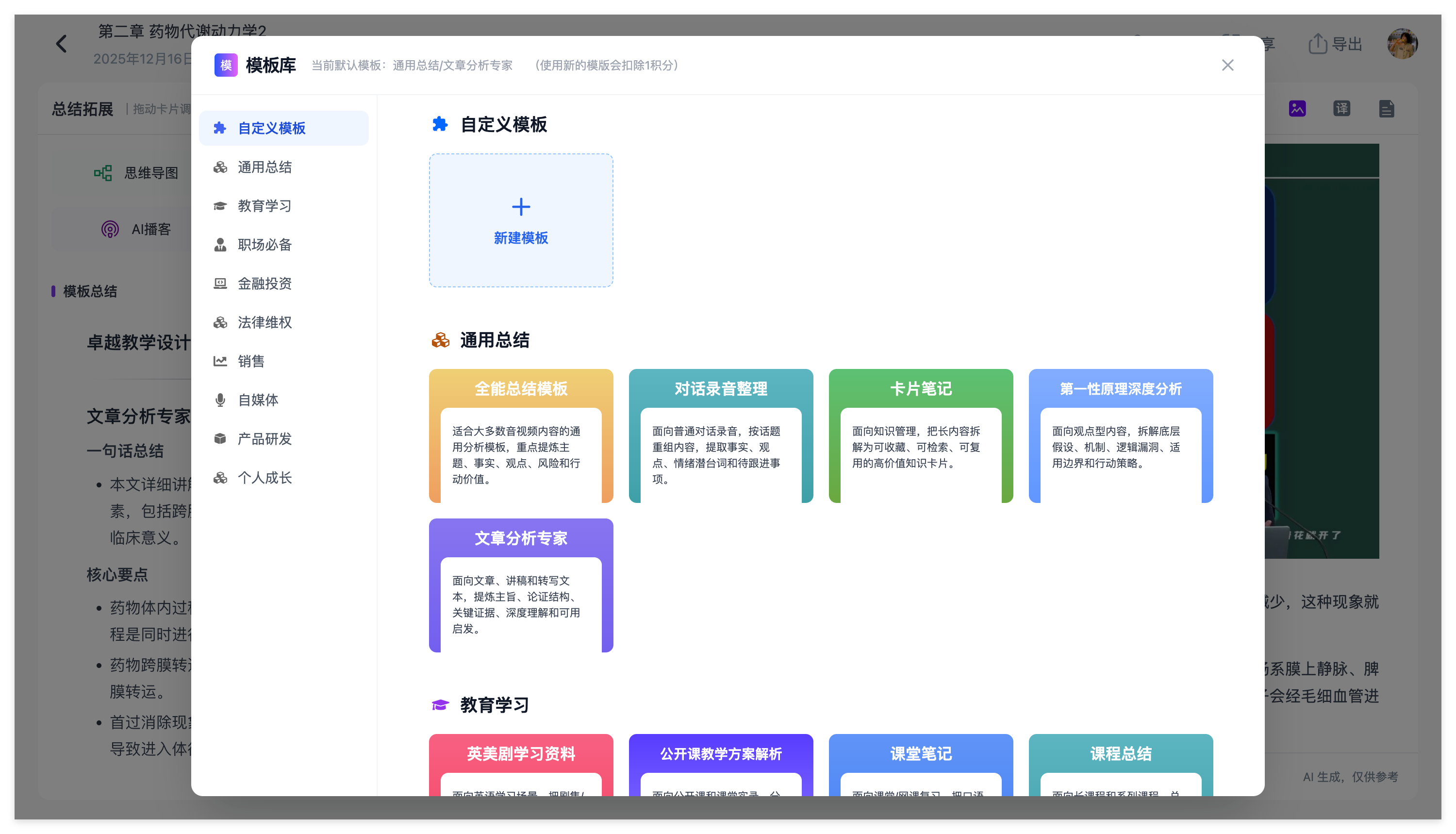Select 教育学习 category in sidebar

click(283, 206)
